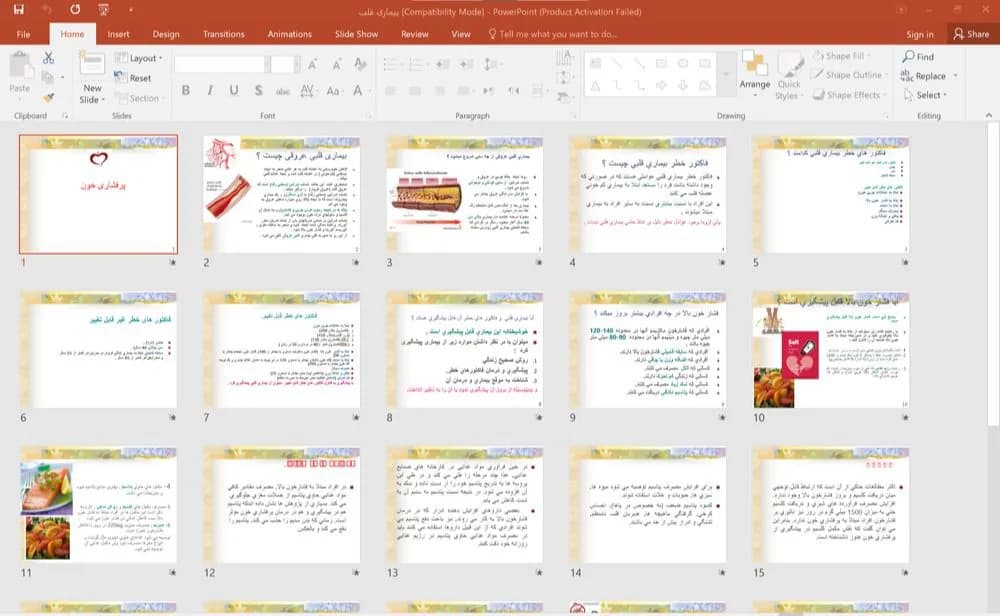1000x616 pixels.
Task: Click Sign in
Action: tap(920, 34)
